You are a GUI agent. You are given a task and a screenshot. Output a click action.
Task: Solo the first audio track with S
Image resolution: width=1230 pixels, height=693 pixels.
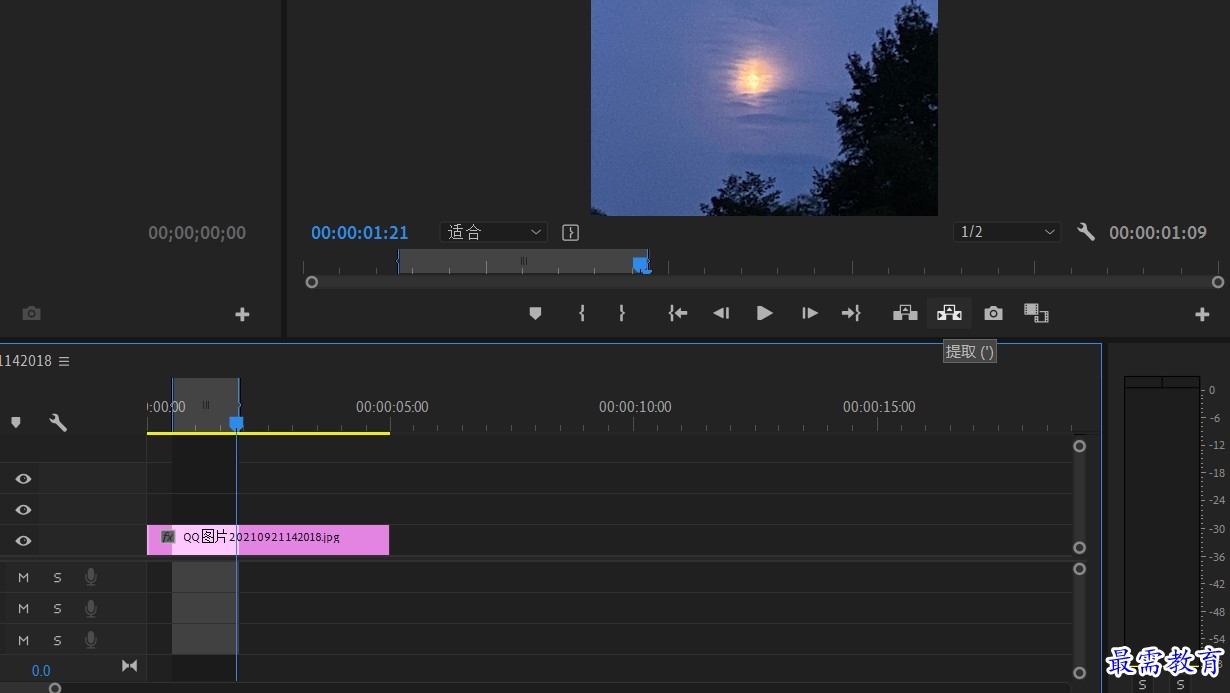coord(57,578)
